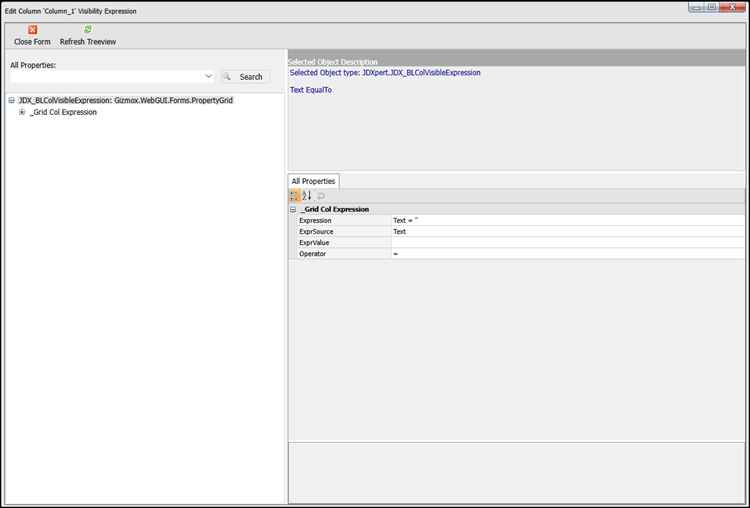
Task: Select the ExprValue property name cell
Action: click(344, 243)
